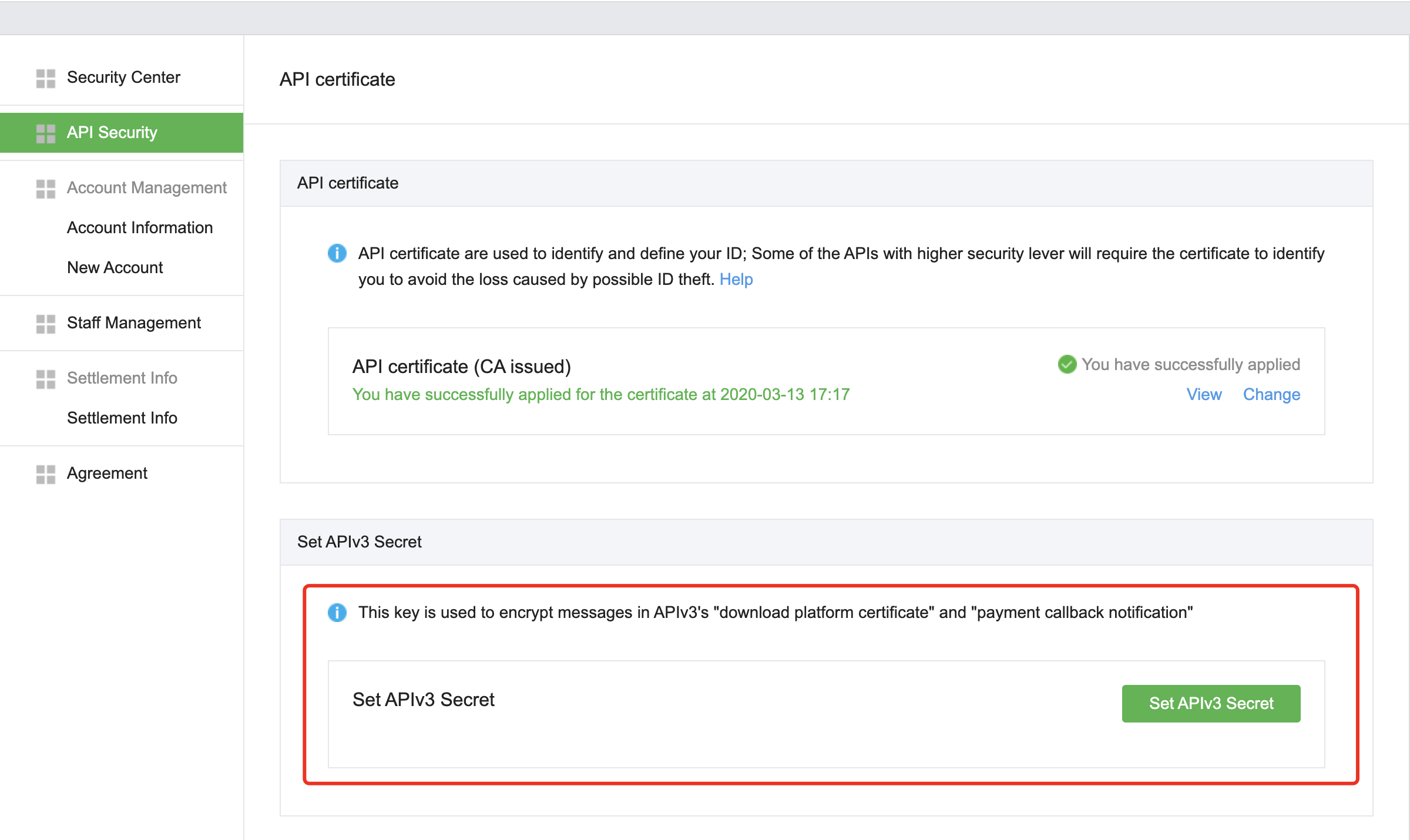Click the info icon in Set APIv3 Secret section
Viewport: 1410px width, 840px height.
click(x=337, y=612)
